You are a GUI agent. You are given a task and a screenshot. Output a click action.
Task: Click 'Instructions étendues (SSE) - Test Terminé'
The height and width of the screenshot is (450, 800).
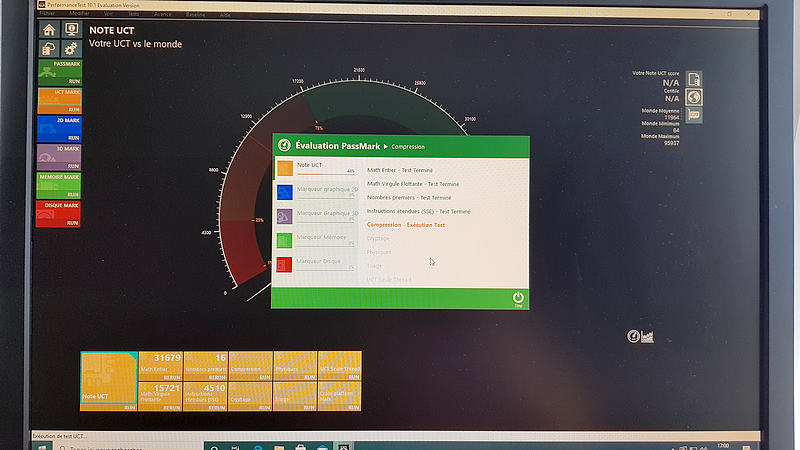click(x=418, y=211)
